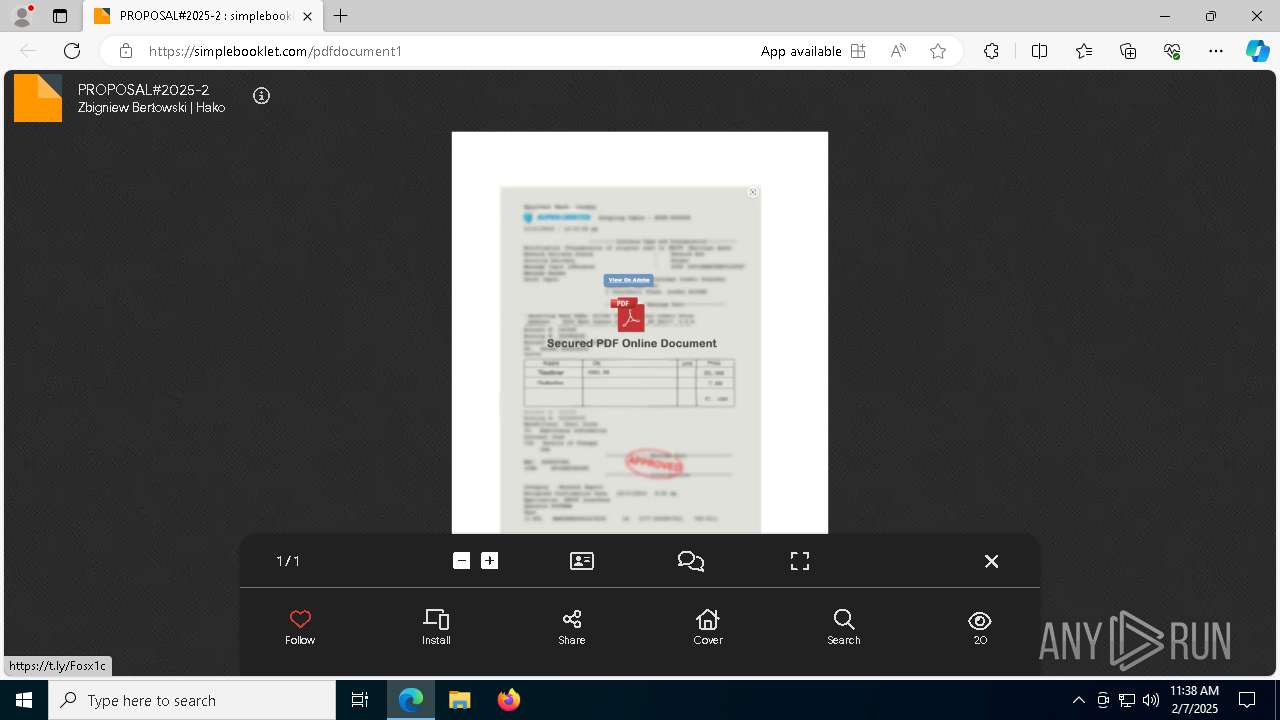Open File Explorer from taskbar
1280x720 pixels.
(459, 700)
